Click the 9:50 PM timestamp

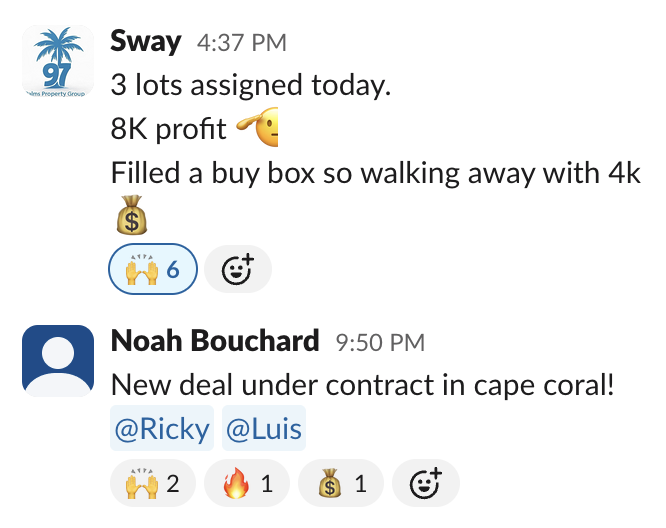click(x=380, y=343)
